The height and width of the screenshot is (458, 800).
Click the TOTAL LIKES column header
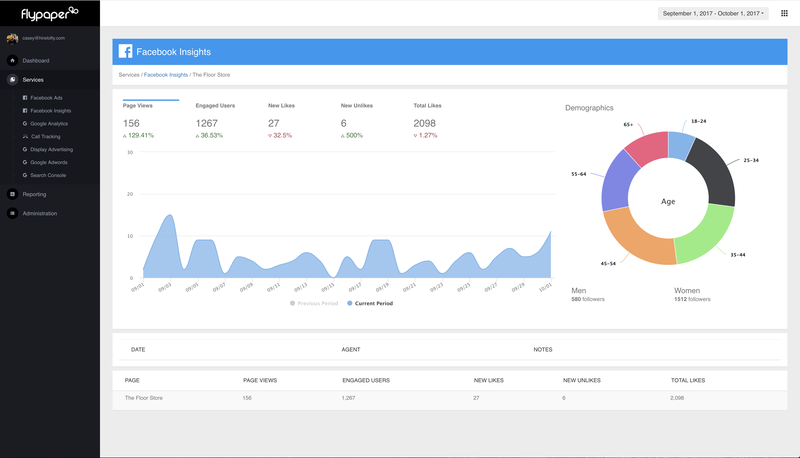688,380
